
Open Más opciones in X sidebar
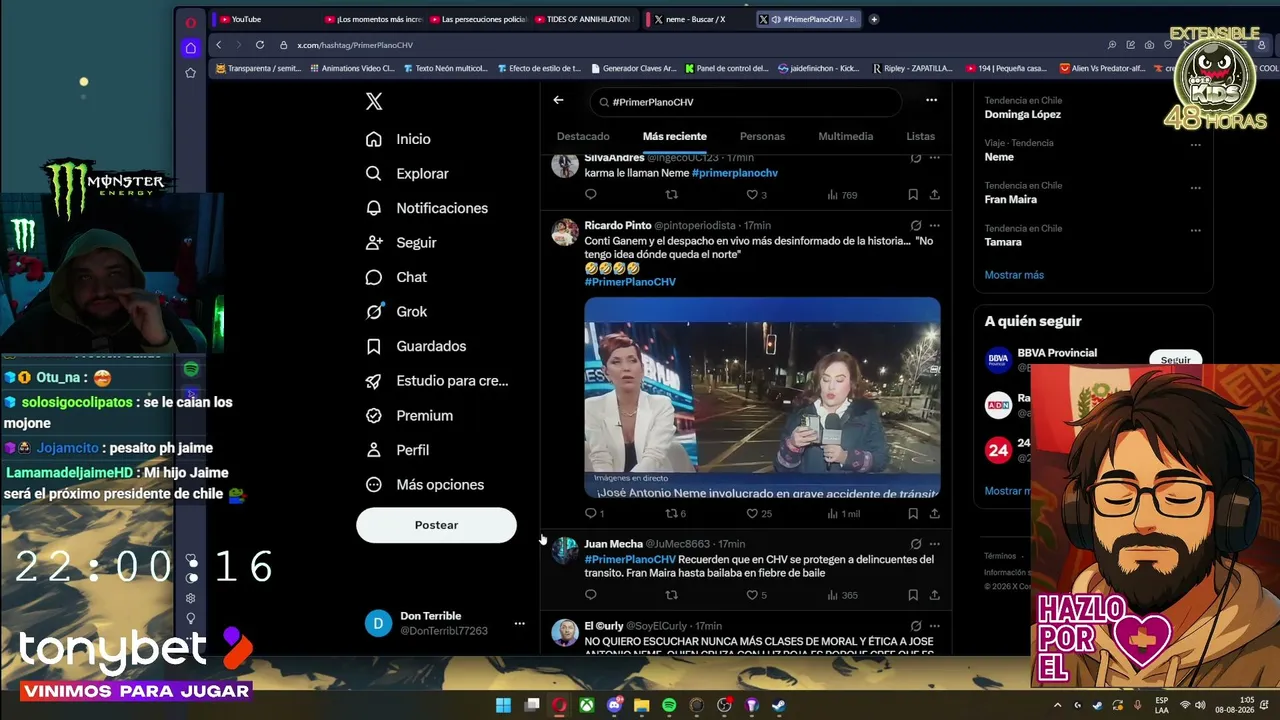tap(425, 484)
